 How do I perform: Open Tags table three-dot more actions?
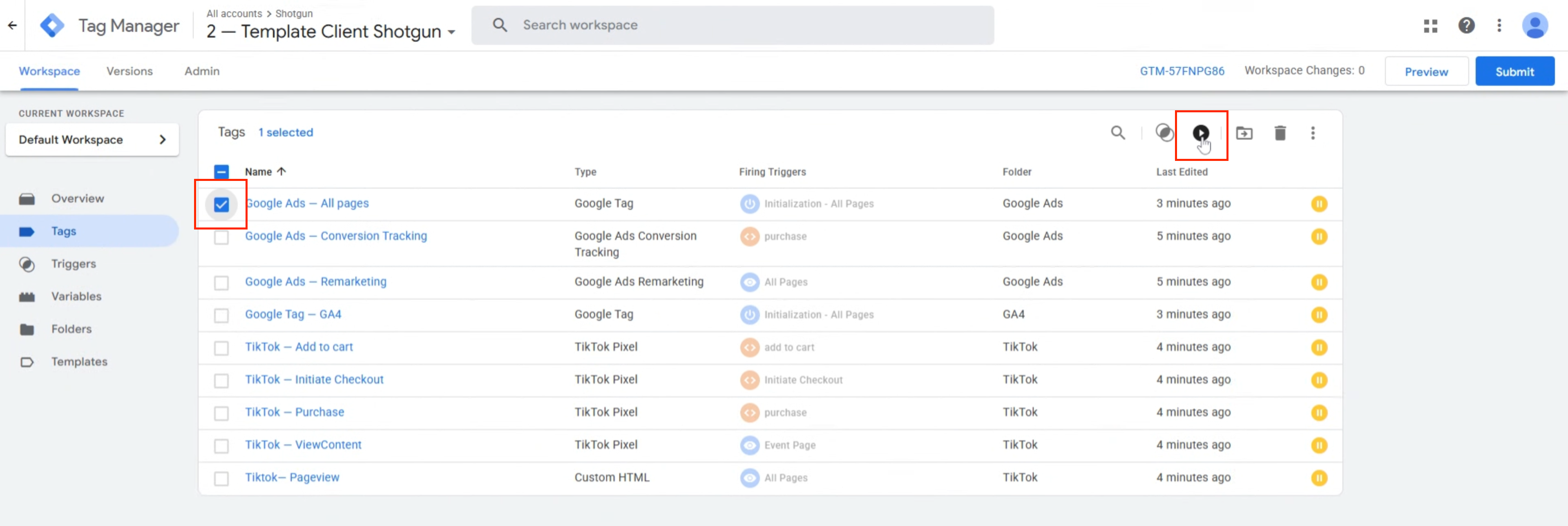coord(1313,133)
